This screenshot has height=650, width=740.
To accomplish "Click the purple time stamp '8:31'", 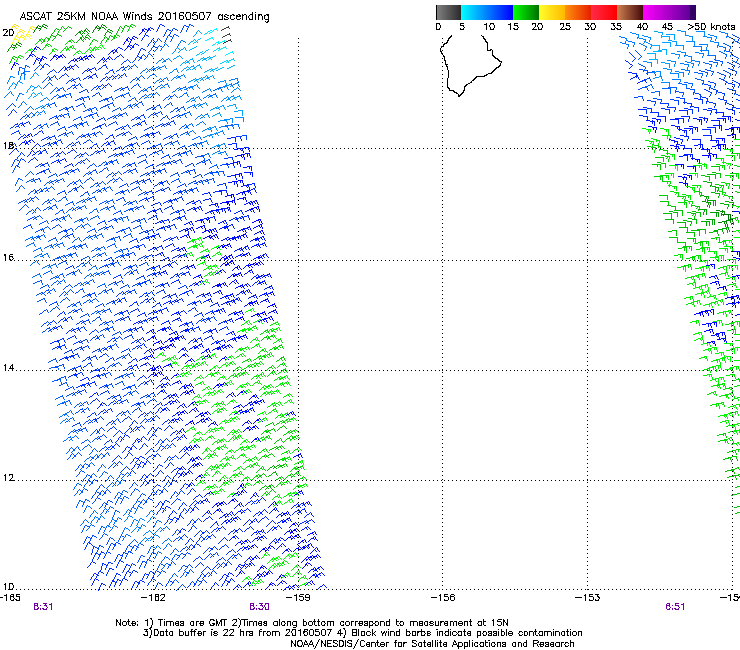I will point(43,607).
